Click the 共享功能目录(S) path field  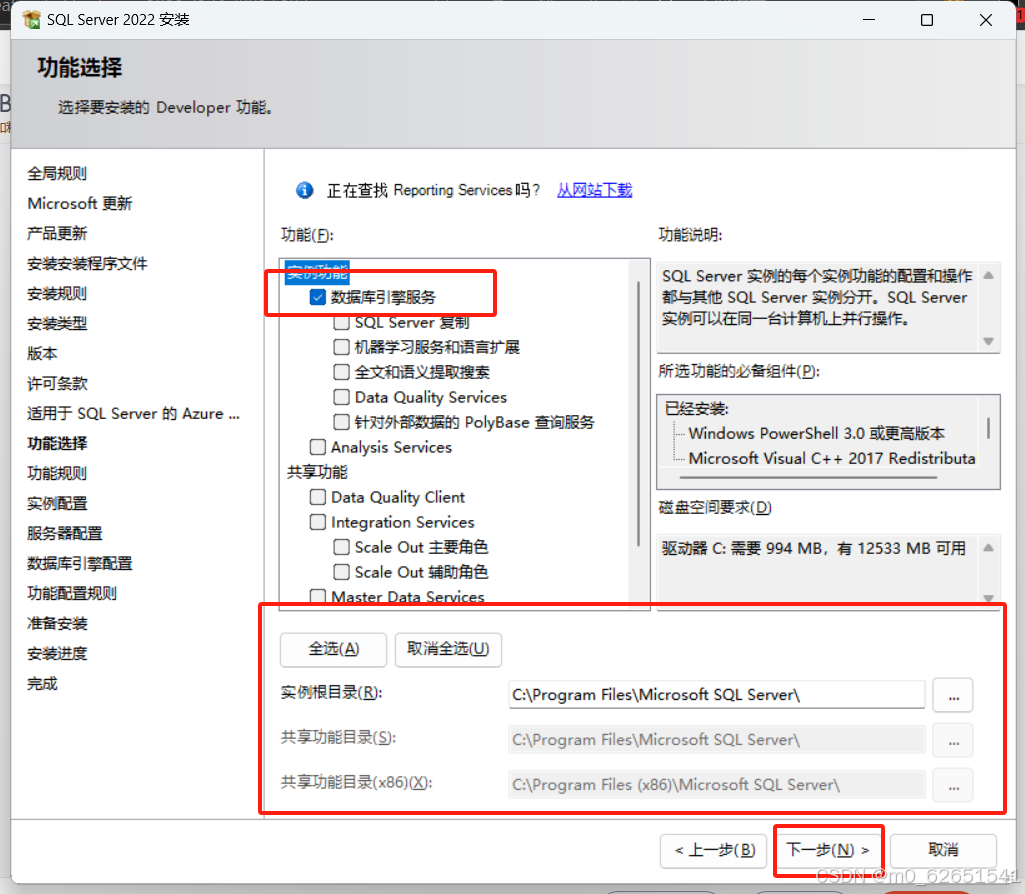coord(716,740)
